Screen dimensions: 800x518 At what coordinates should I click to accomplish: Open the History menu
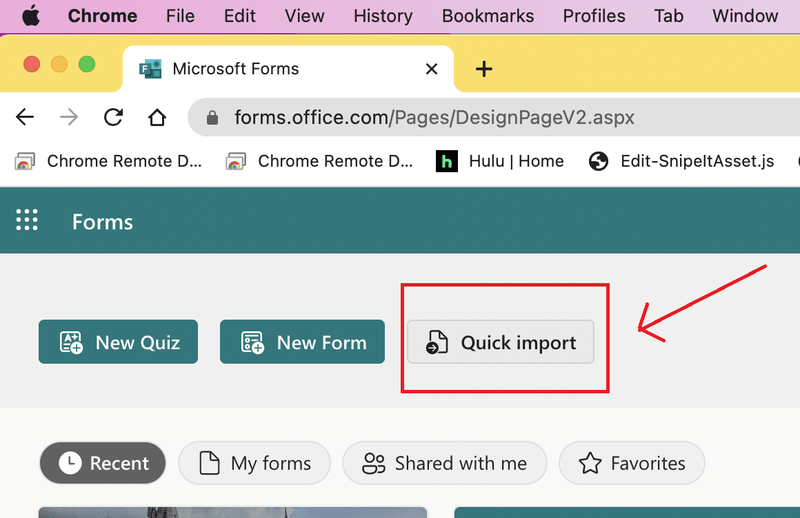(383, 16)
